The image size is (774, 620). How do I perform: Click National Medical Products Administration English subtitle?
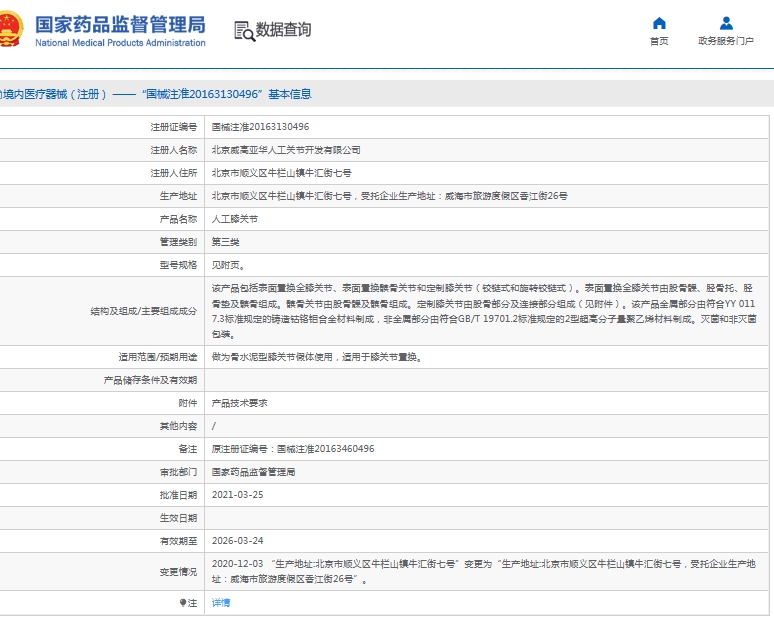coord(120,43)
